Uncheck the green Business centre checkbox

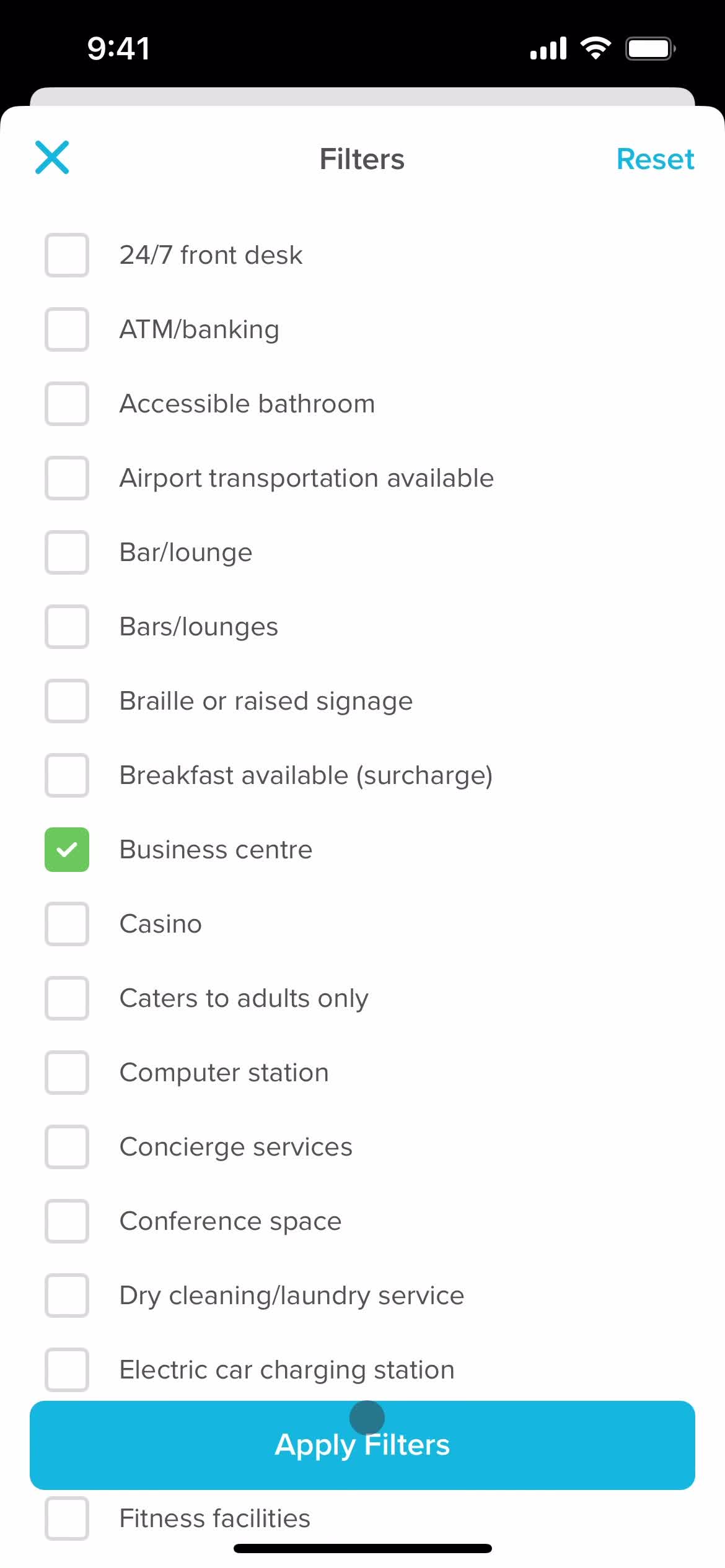pos(67,850)
